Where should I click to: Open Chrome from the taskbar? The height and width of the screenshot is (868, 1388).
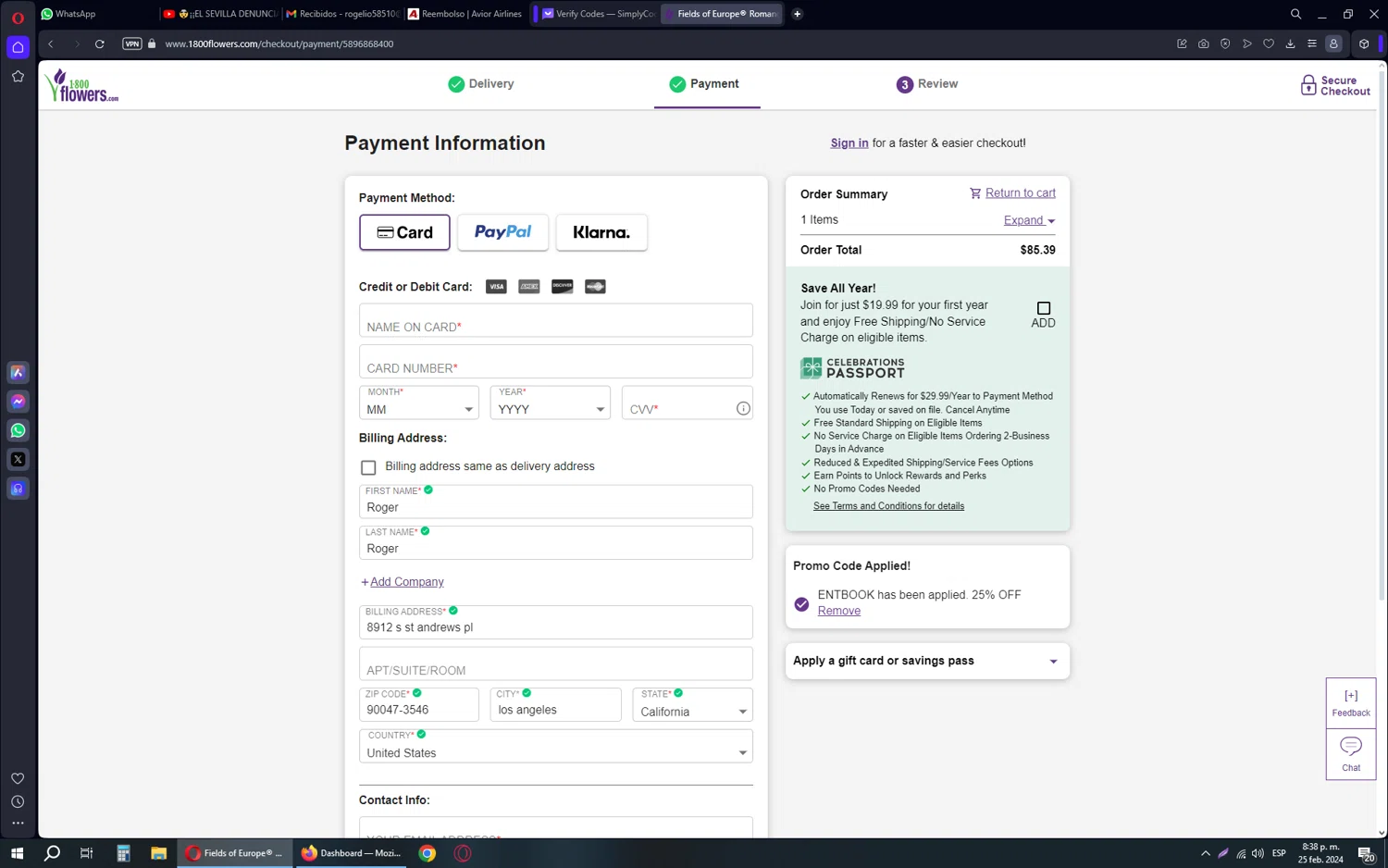click(x=428, y=853)
